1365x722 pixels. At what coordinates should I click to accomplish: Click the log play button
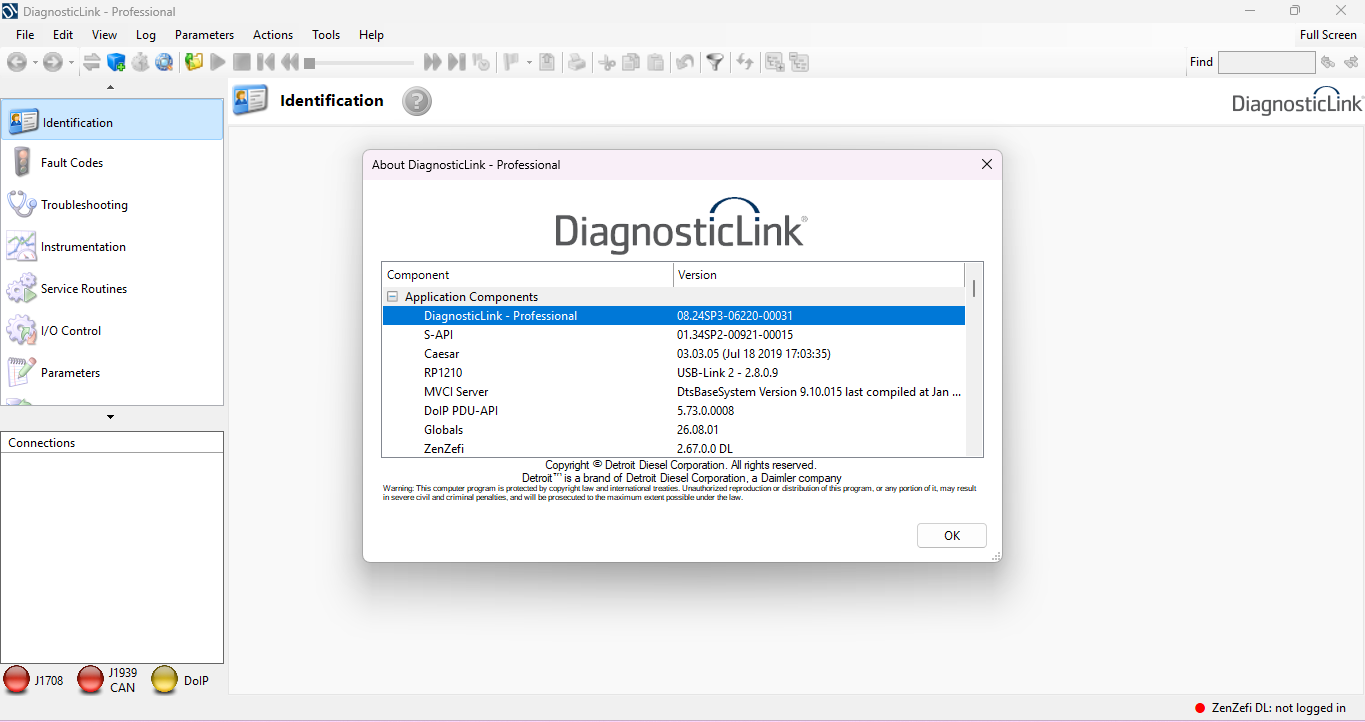[218, 62]
